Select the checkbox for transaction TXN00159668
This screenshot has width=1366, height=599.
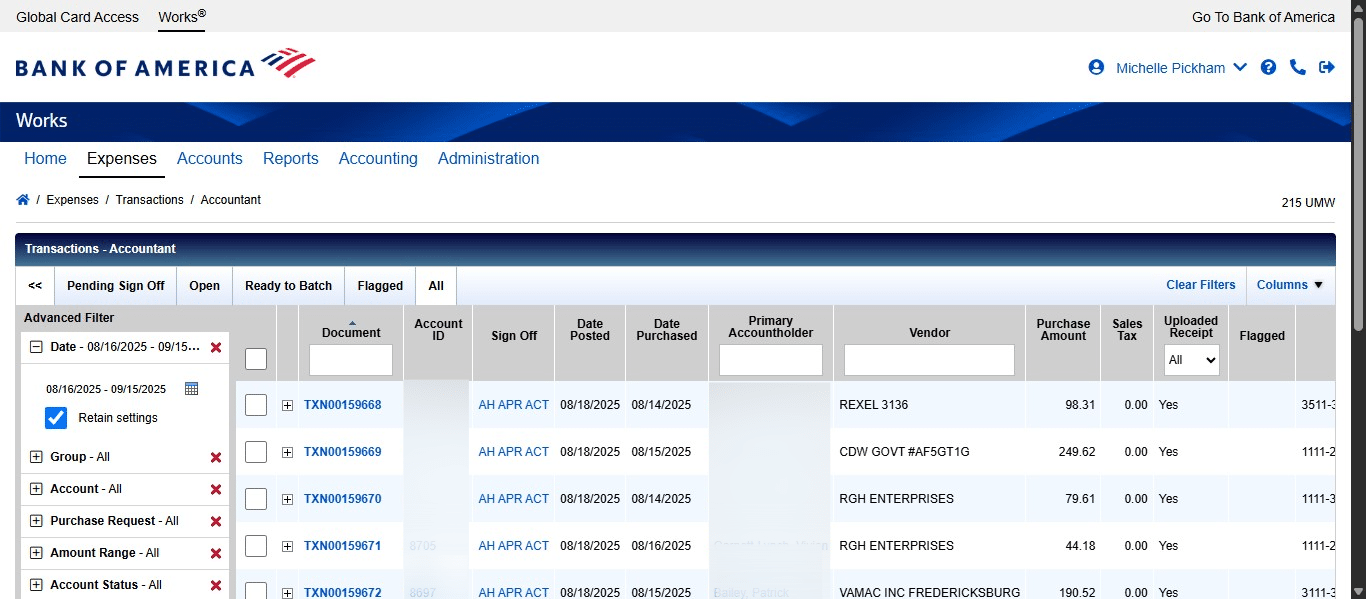pos(256,404)
